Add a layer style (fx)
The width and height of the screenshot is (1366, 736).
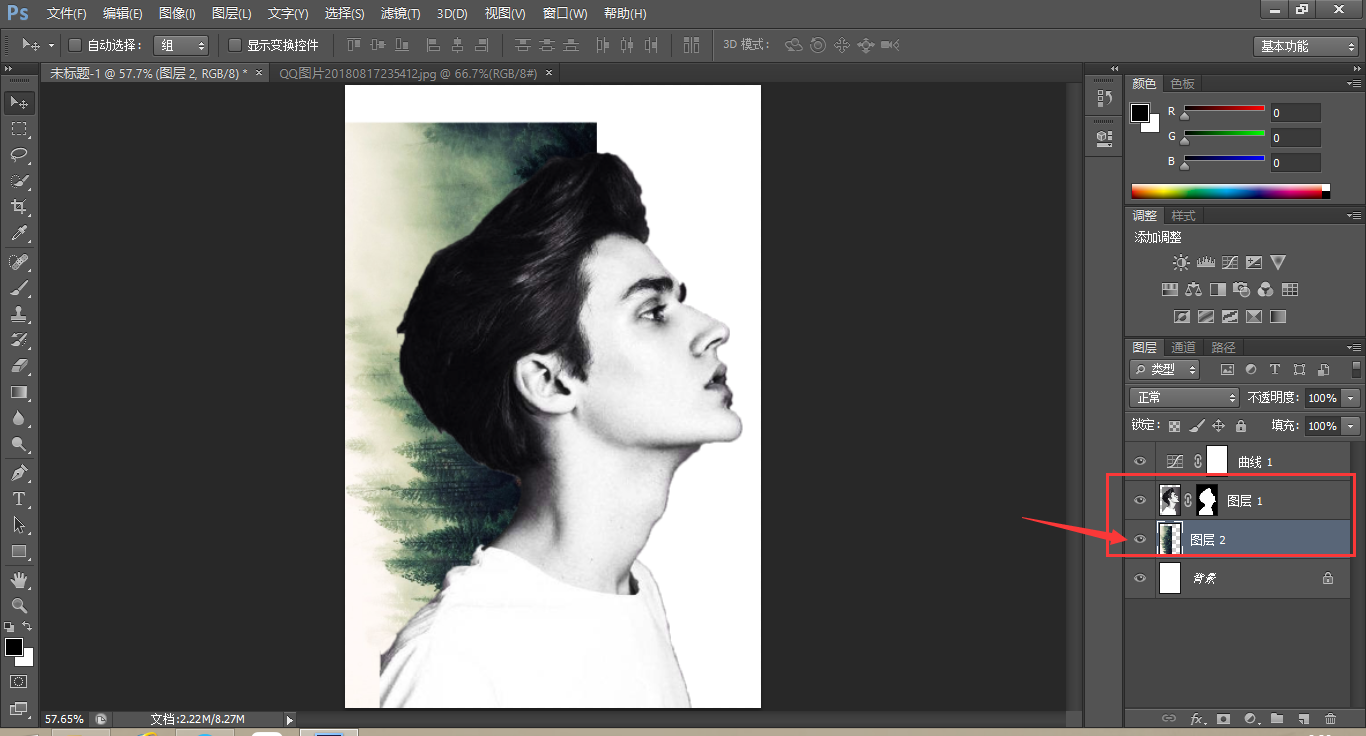tap(1196, 718)
